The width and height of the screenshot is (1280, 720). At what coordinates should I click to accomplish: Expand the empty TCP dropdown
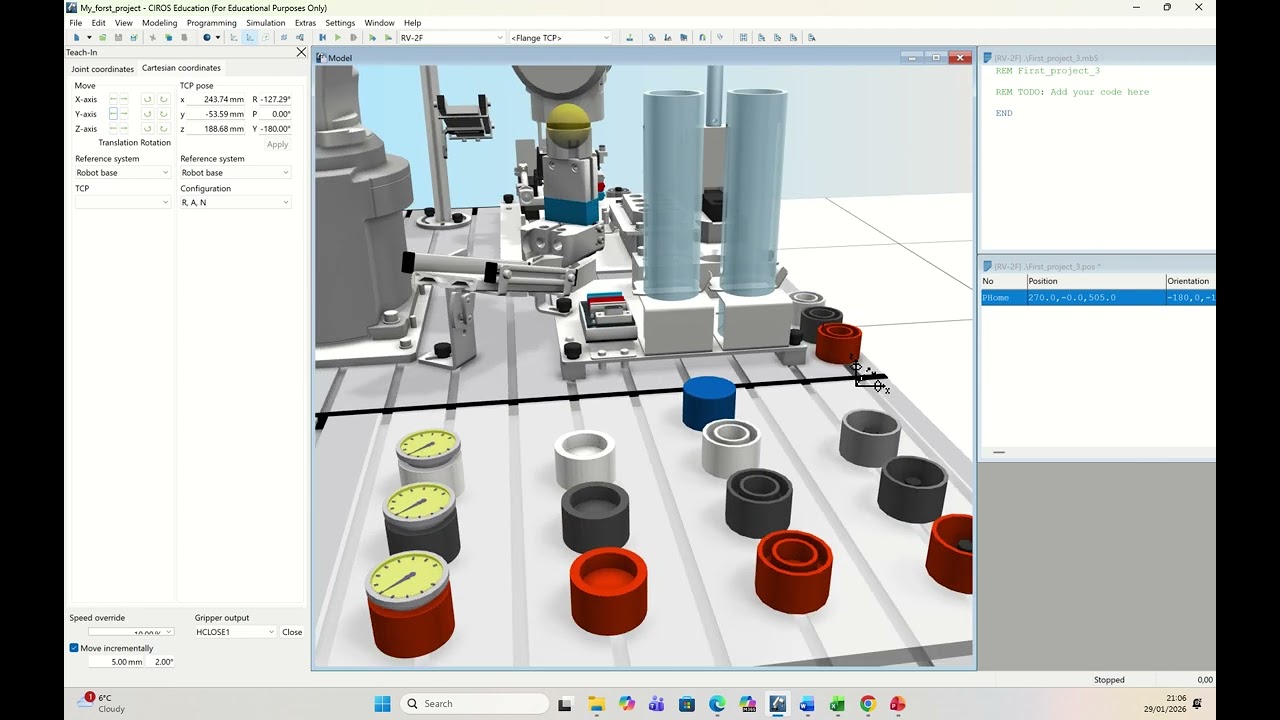point(122,203)
